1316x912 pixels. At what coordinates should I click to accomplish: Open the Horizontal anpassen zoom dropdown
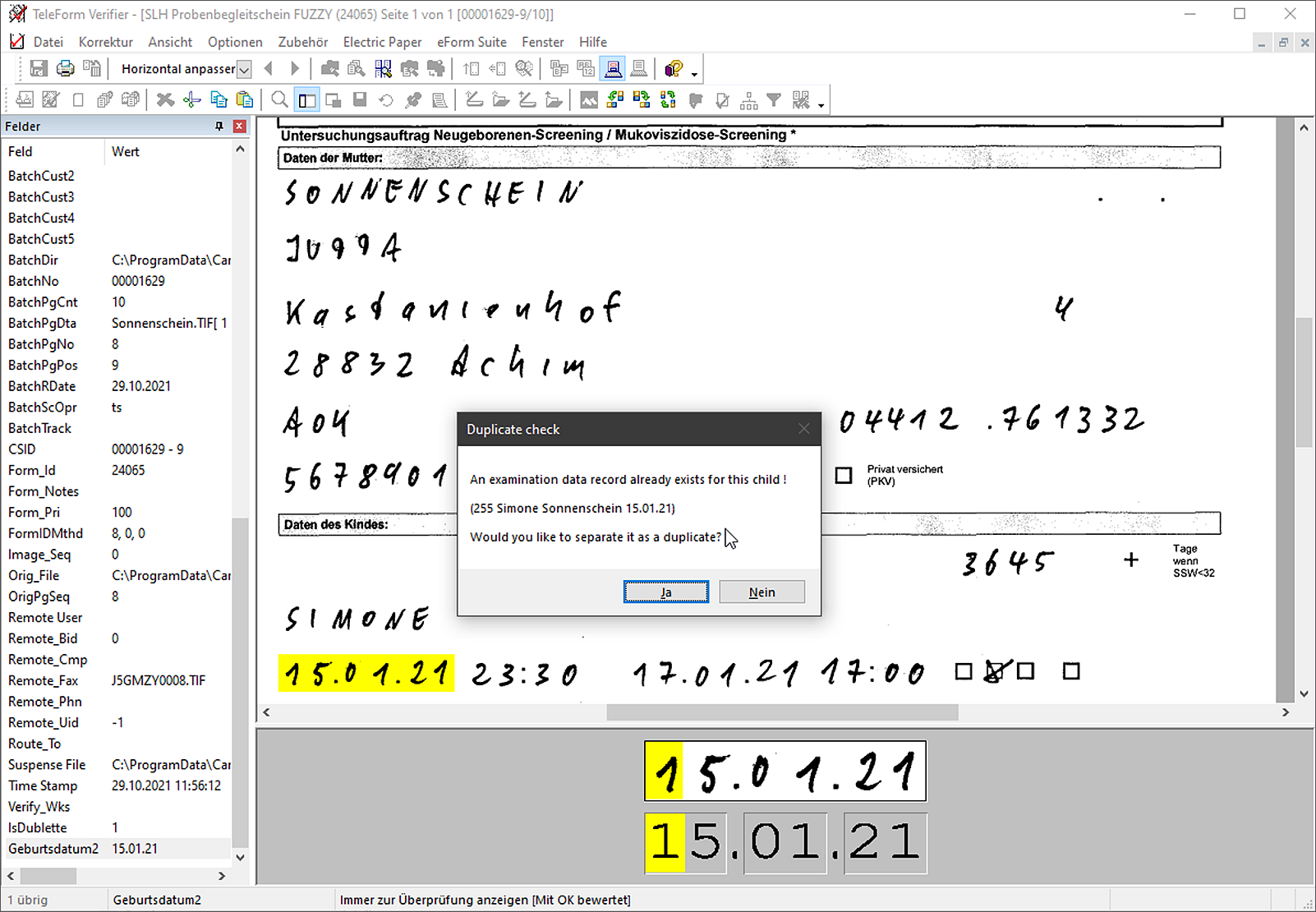[x=244, y=69]
